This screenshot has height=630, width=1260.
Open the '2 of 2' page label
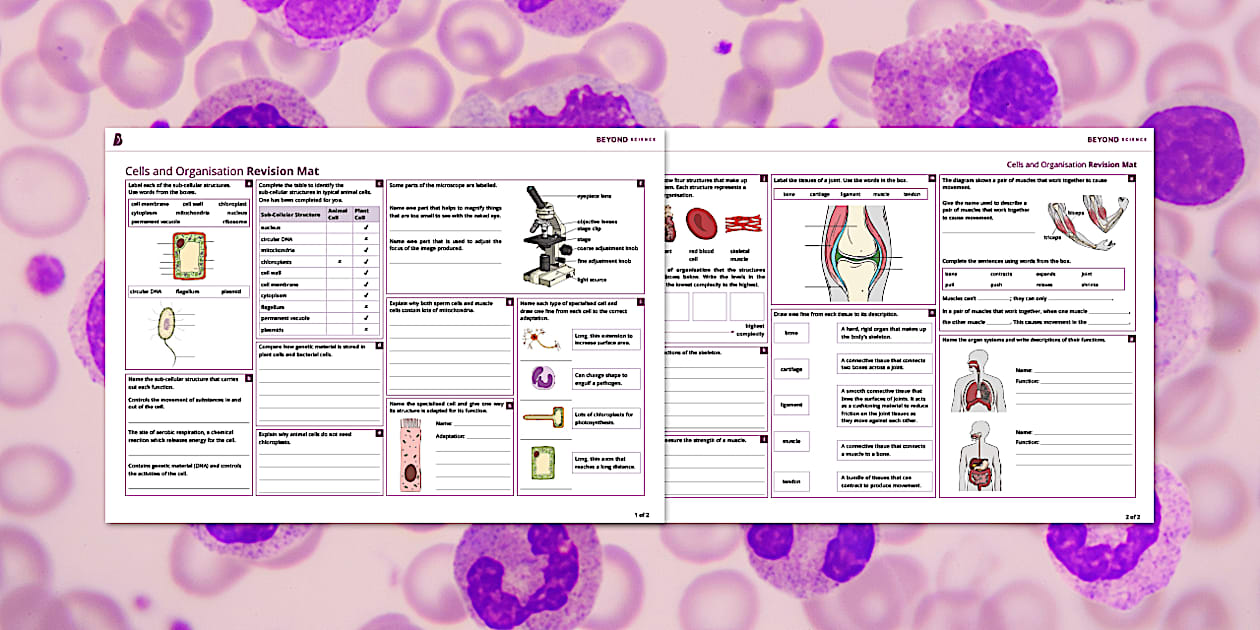tap(1134, 514)
